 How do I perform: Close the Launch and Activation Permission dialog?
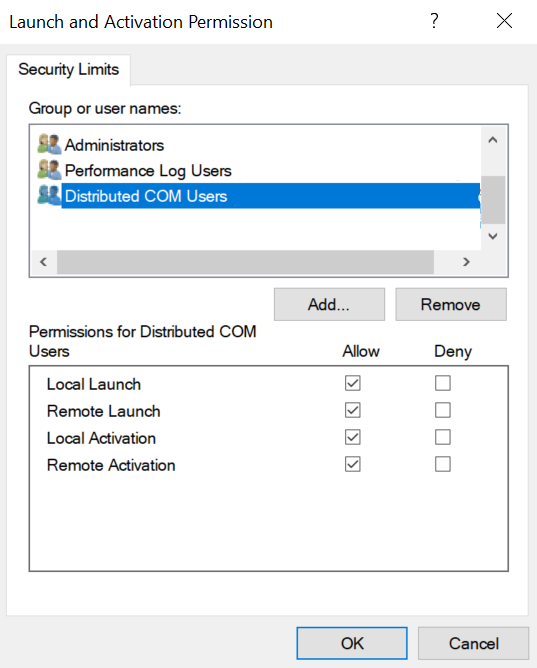pyautogui.click(x=504, y=21)
